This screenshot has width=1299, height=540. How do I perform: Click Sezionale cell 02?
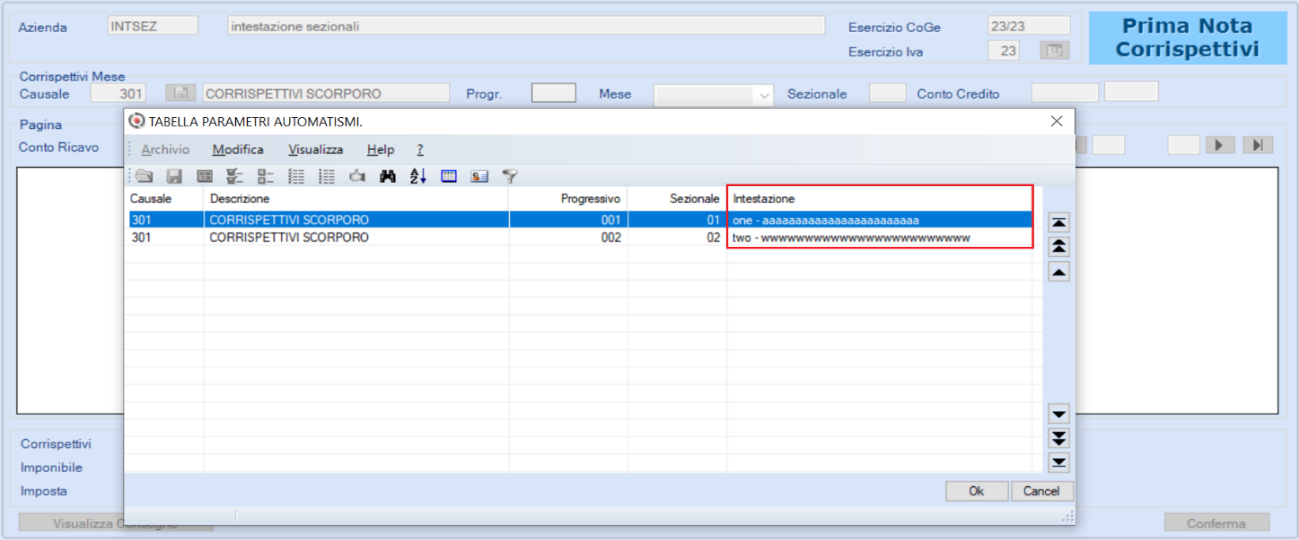click(x=677, y=238)
